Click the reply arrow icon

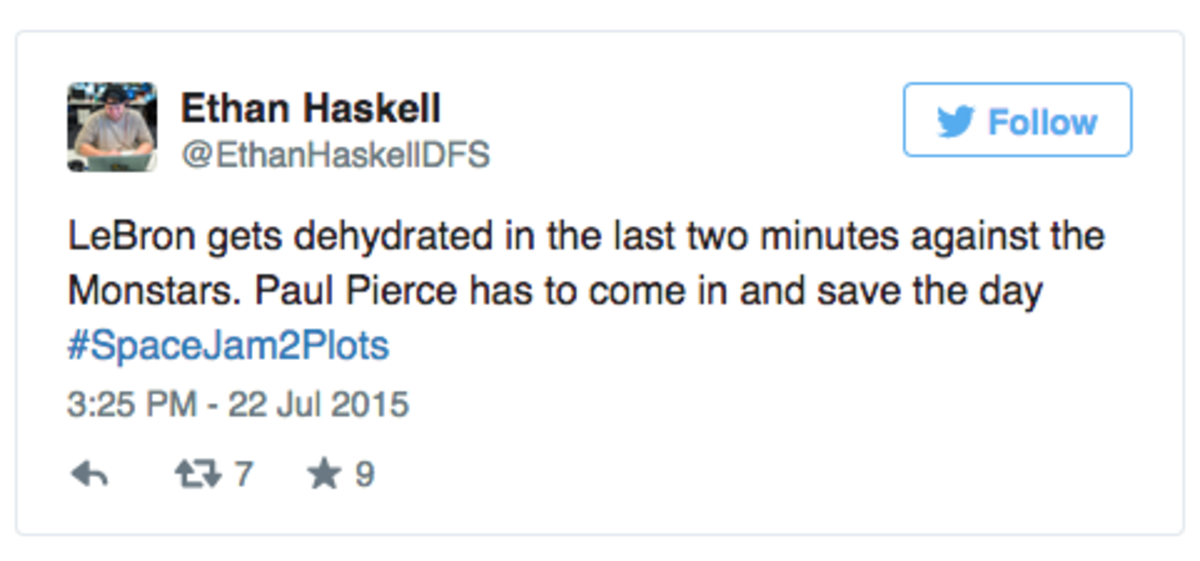click(90, 475)
